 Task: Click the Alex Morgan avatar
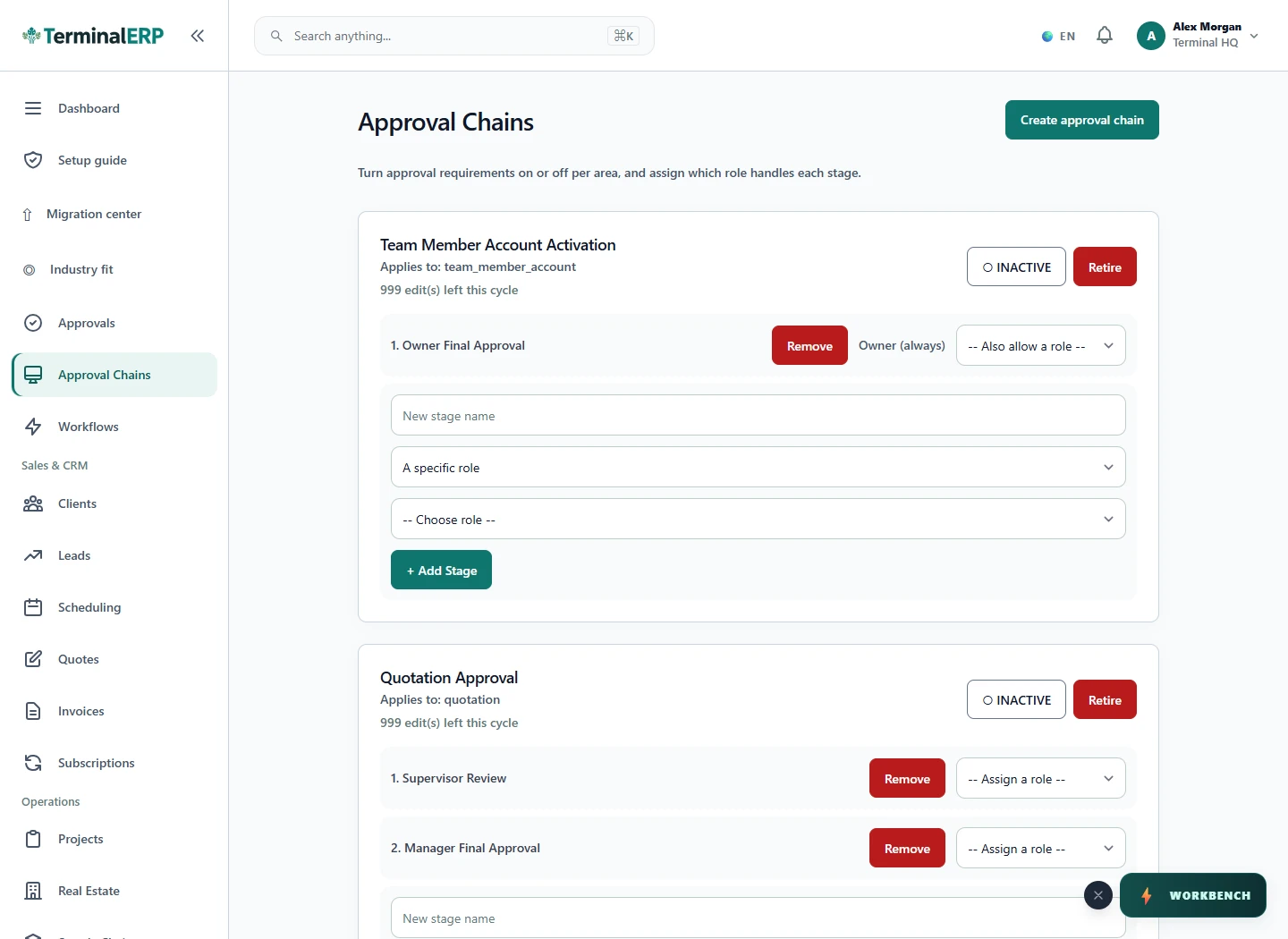click(1151, 36)
